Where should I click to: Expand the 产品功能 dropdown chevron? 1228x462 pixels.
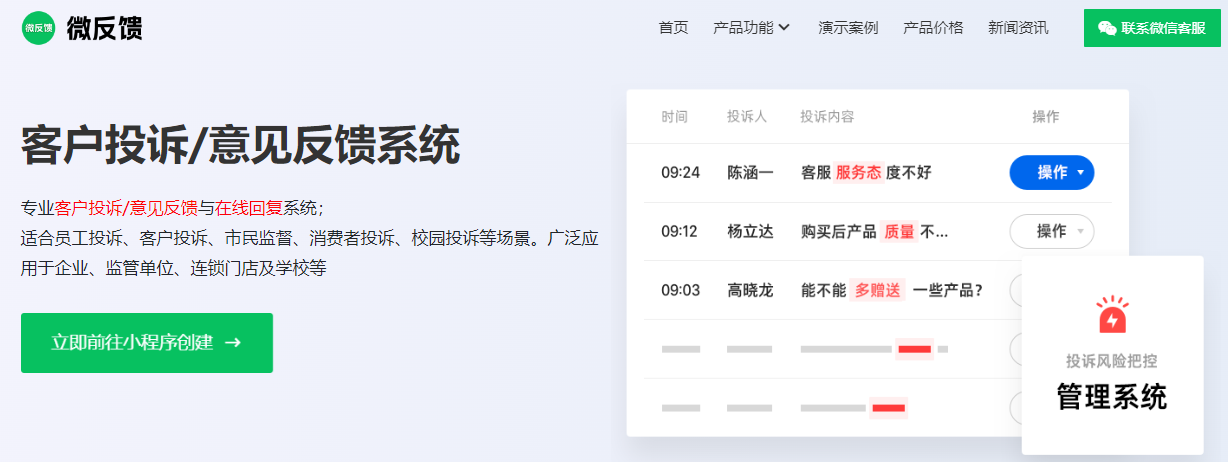pos(784,28)
